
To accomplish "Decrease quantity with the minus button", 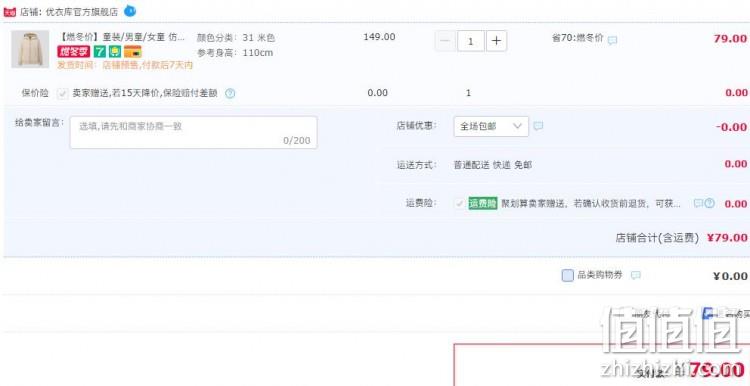I will [x=445, y=41].
